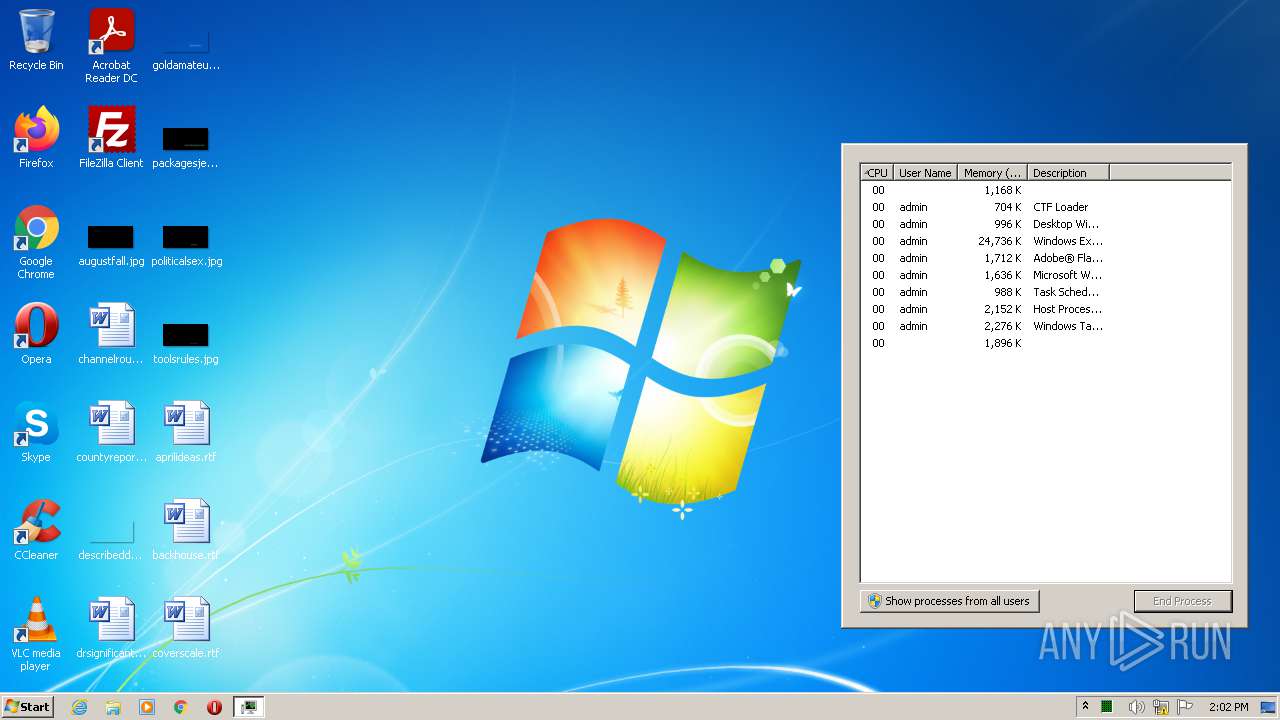
Task: Select the countyrepor document icon
Action: point(111,432)
